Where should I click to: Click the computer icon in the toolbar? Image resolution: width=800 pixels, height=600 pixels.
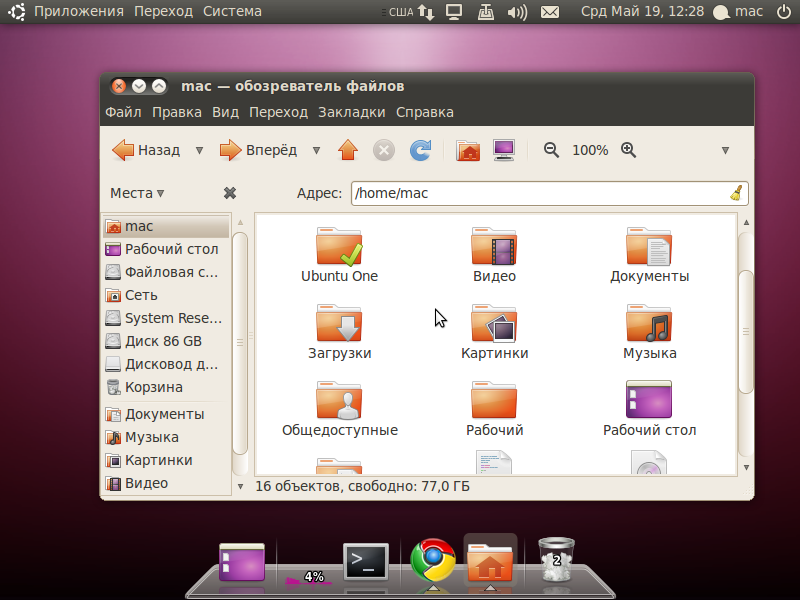coord(503,149)
